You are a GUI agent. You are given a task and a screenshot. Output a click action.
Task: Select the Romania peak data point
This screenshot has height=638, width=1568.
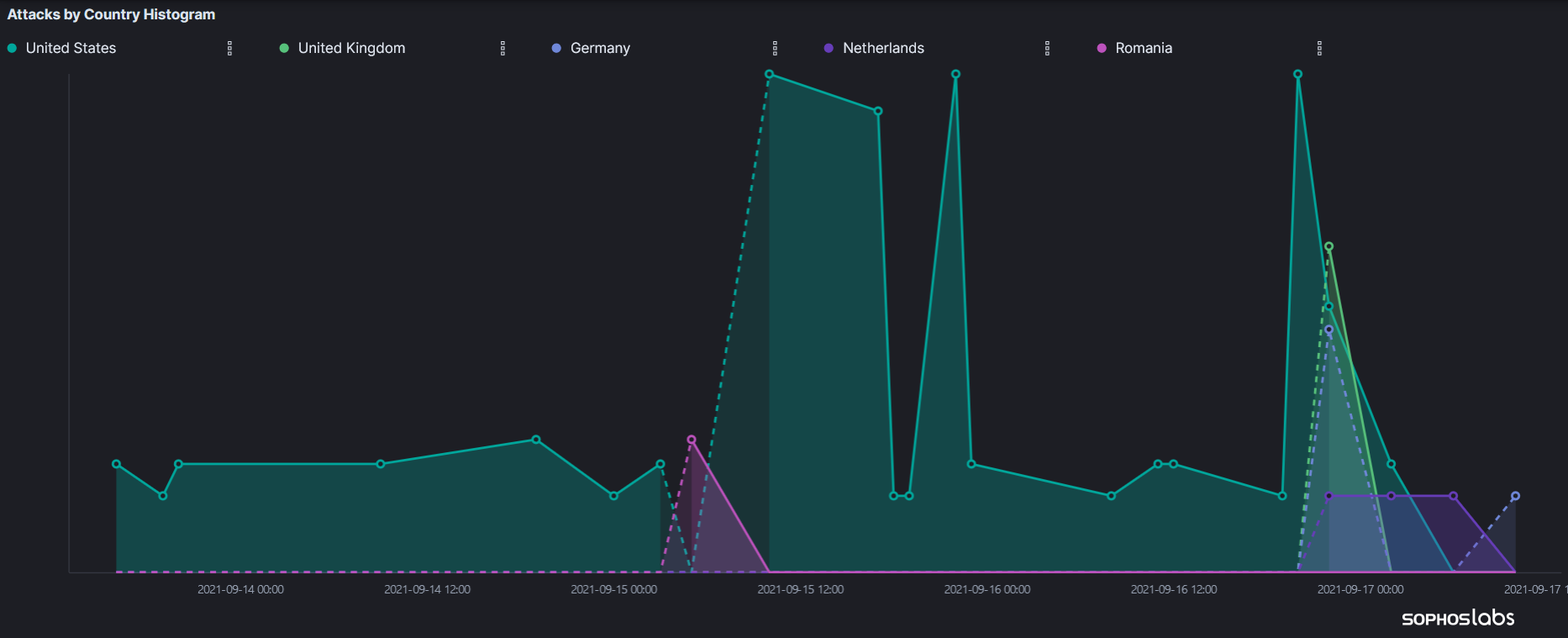pos(692,440)
